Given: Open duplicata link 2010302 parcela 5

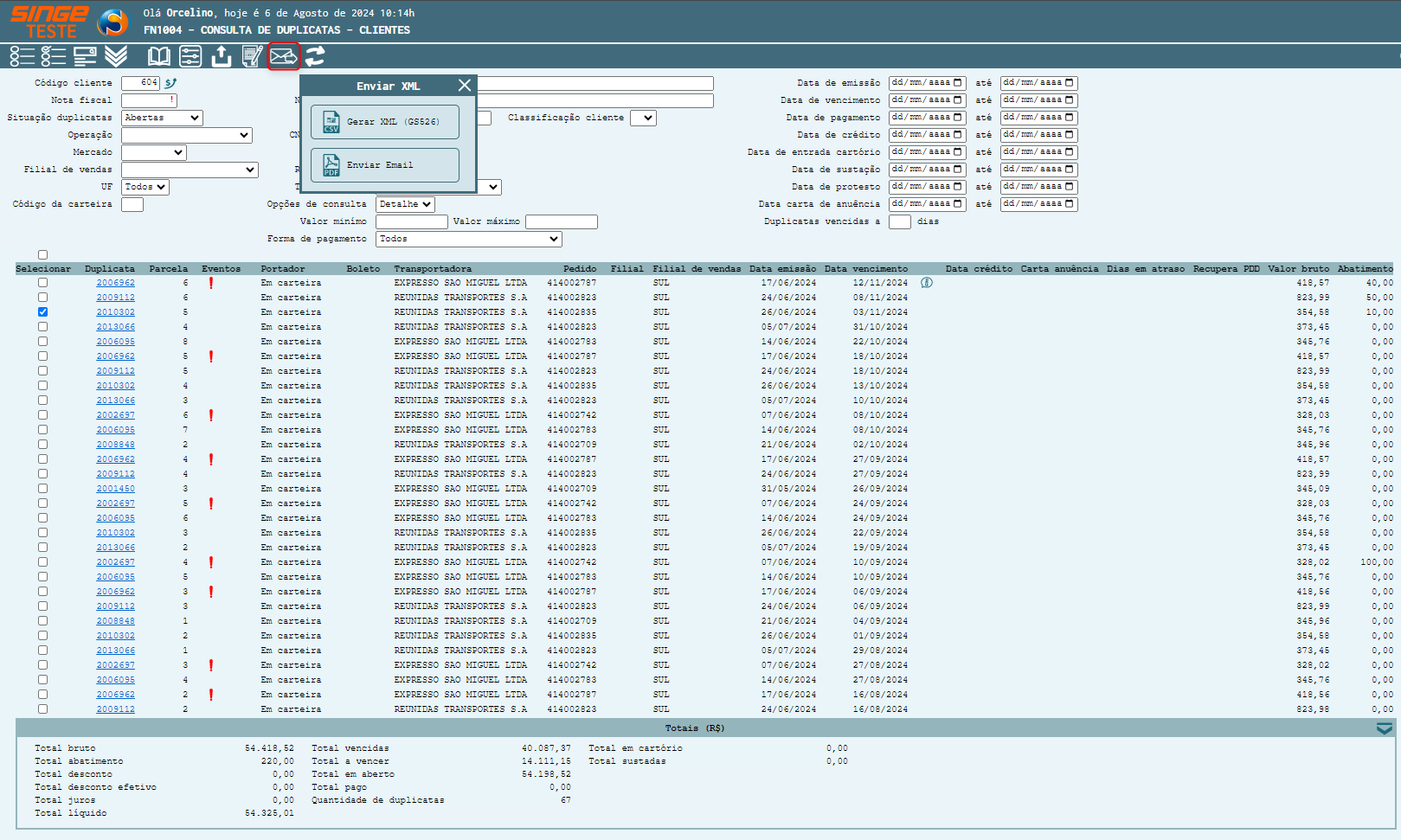Looking at the screenshot, I should tap(115, 312).
